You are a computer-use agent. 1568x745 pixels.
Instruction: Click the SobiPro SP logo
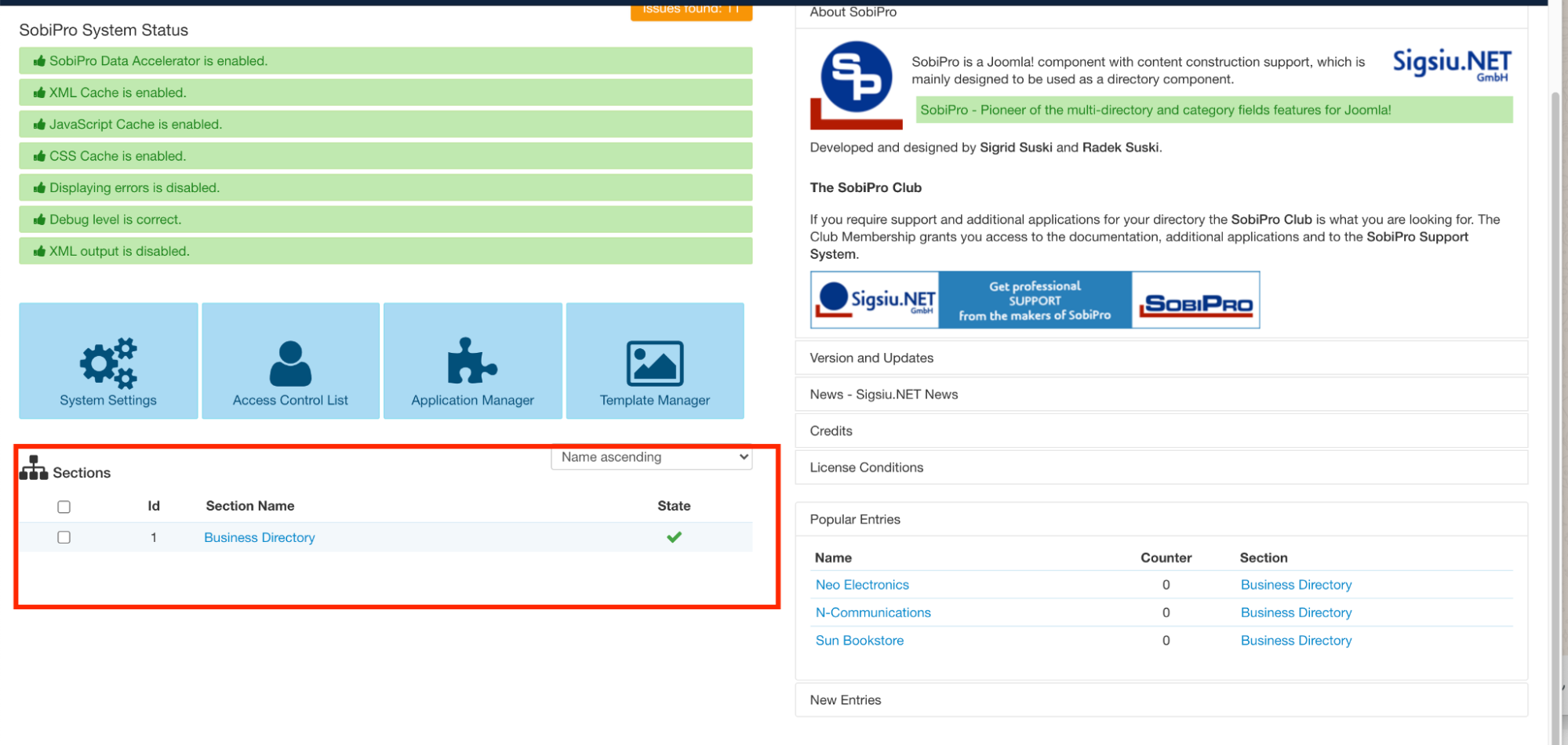coord(856,85)
